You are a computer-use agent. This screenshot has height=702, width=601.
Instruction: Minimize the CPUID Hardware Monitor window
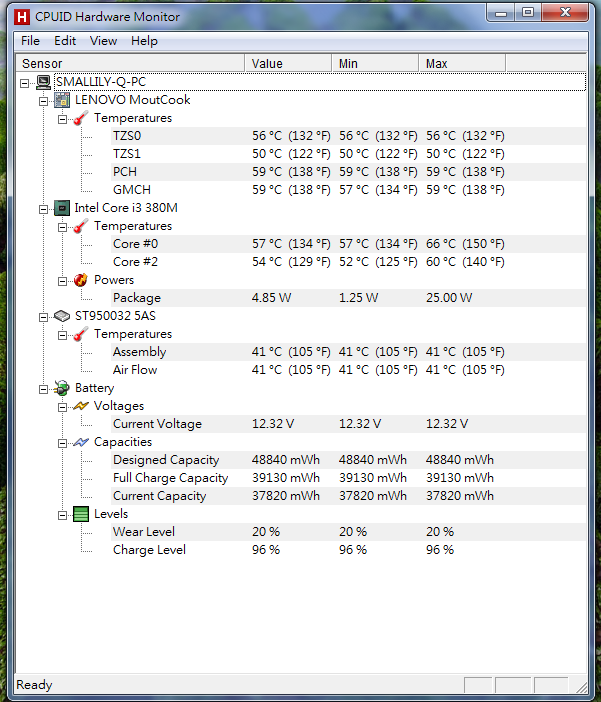click(x=500, y=13)
